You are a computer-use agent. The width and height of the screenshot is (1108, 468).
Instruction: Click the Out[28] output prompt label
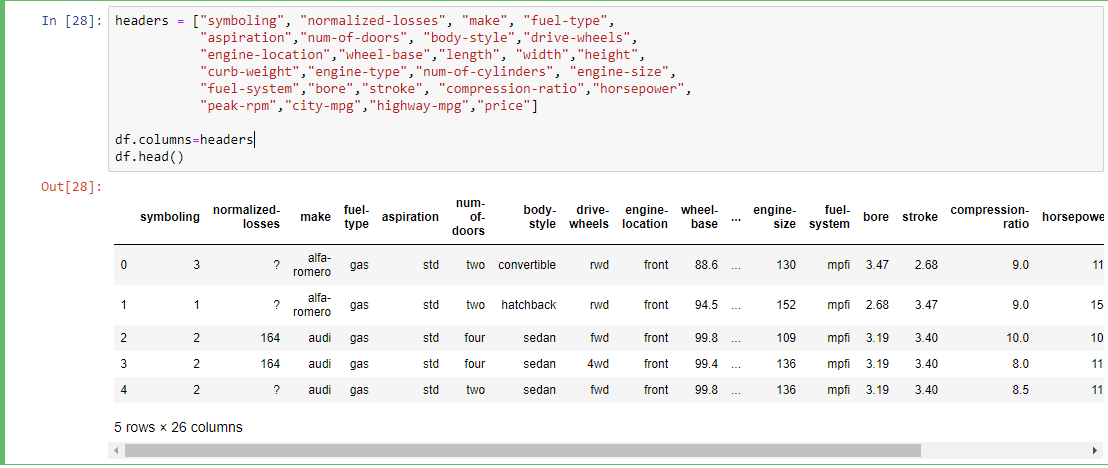[x=72, y=187]
